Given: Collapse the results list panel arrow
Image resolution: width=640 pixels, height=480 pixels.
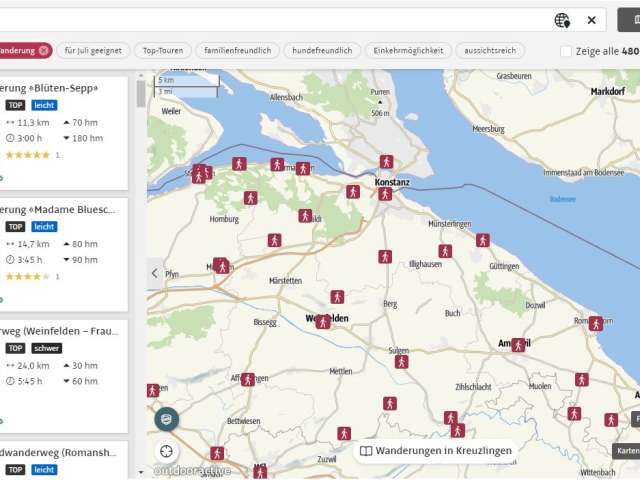Looking at the screenshot, I should tap(154, 272).
